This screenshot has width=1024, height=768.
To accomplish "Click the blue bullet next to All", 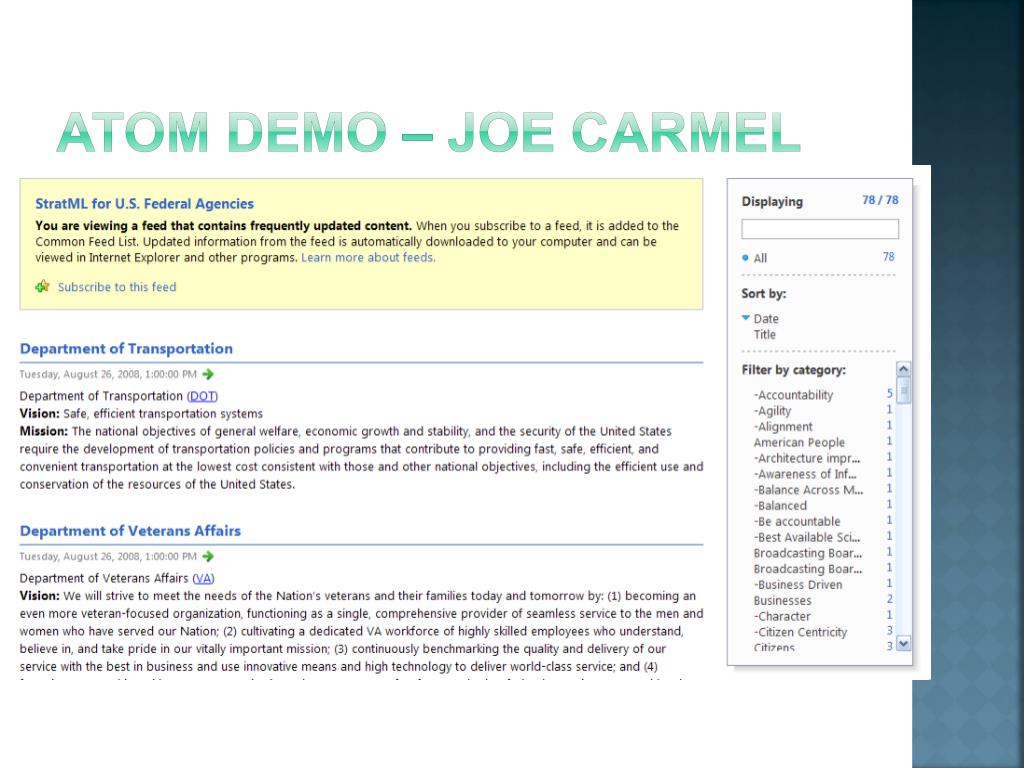I will [745, 258].
